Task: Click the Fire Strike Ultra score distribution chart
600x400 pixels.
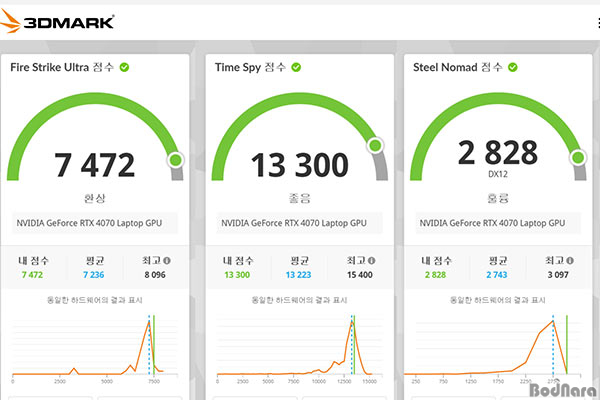Action: 95,349
